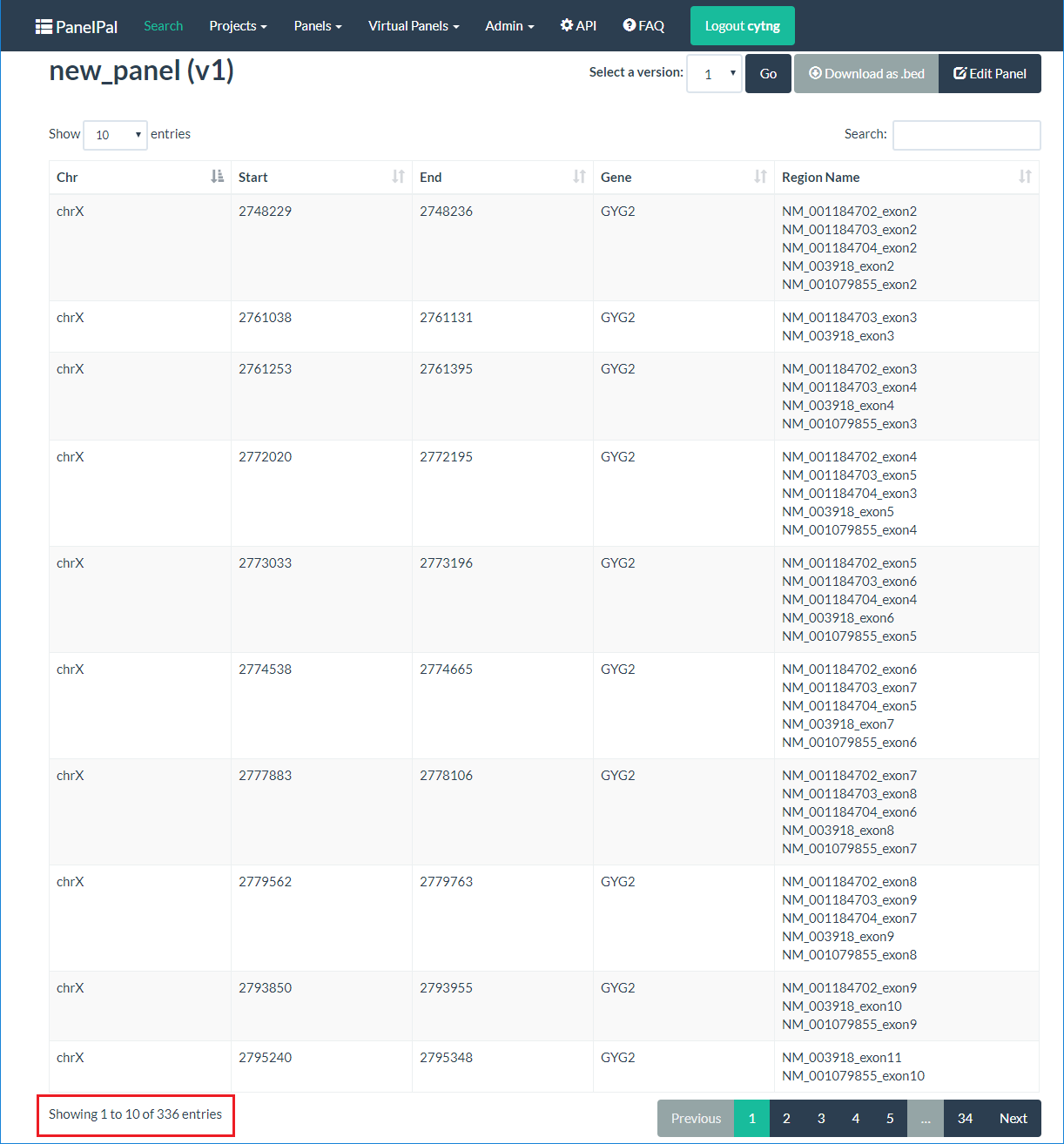The image size is (1064, 1144).
Task: Select start value 2748229
Action: point(265,212)
